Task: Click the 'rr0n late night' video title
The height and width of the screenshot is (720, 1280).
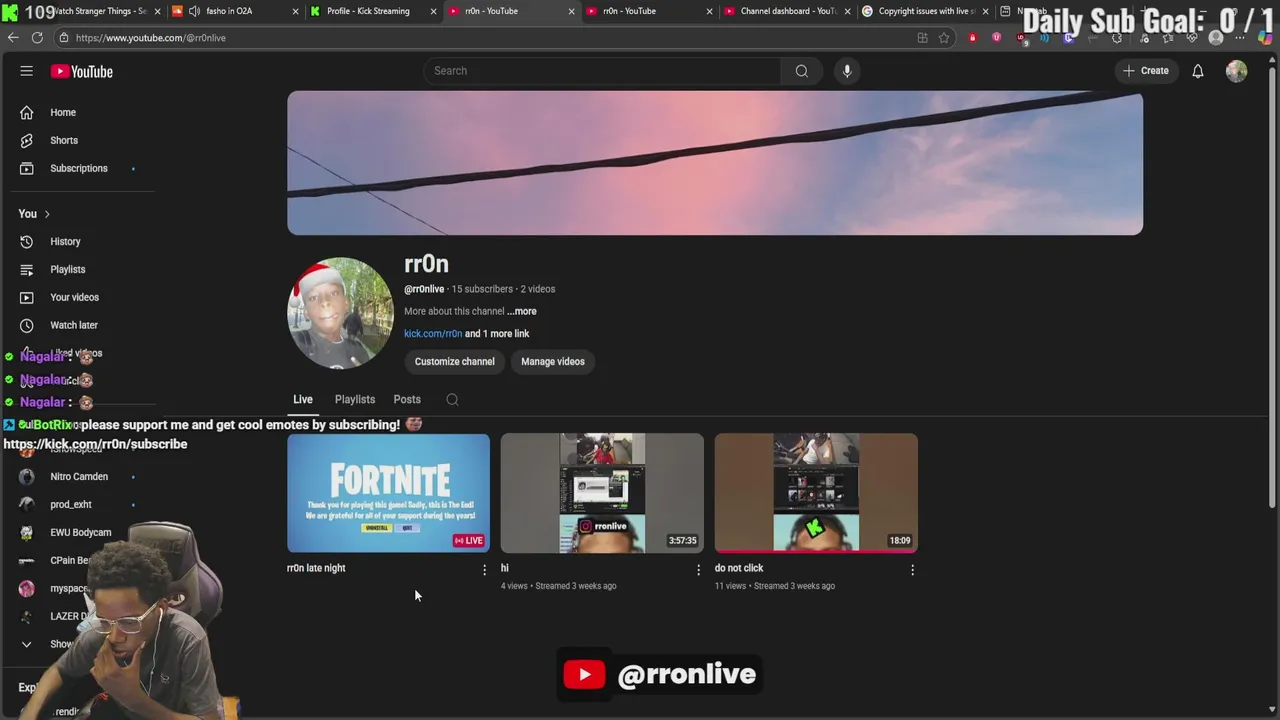Action: click(x=316, y=568)
